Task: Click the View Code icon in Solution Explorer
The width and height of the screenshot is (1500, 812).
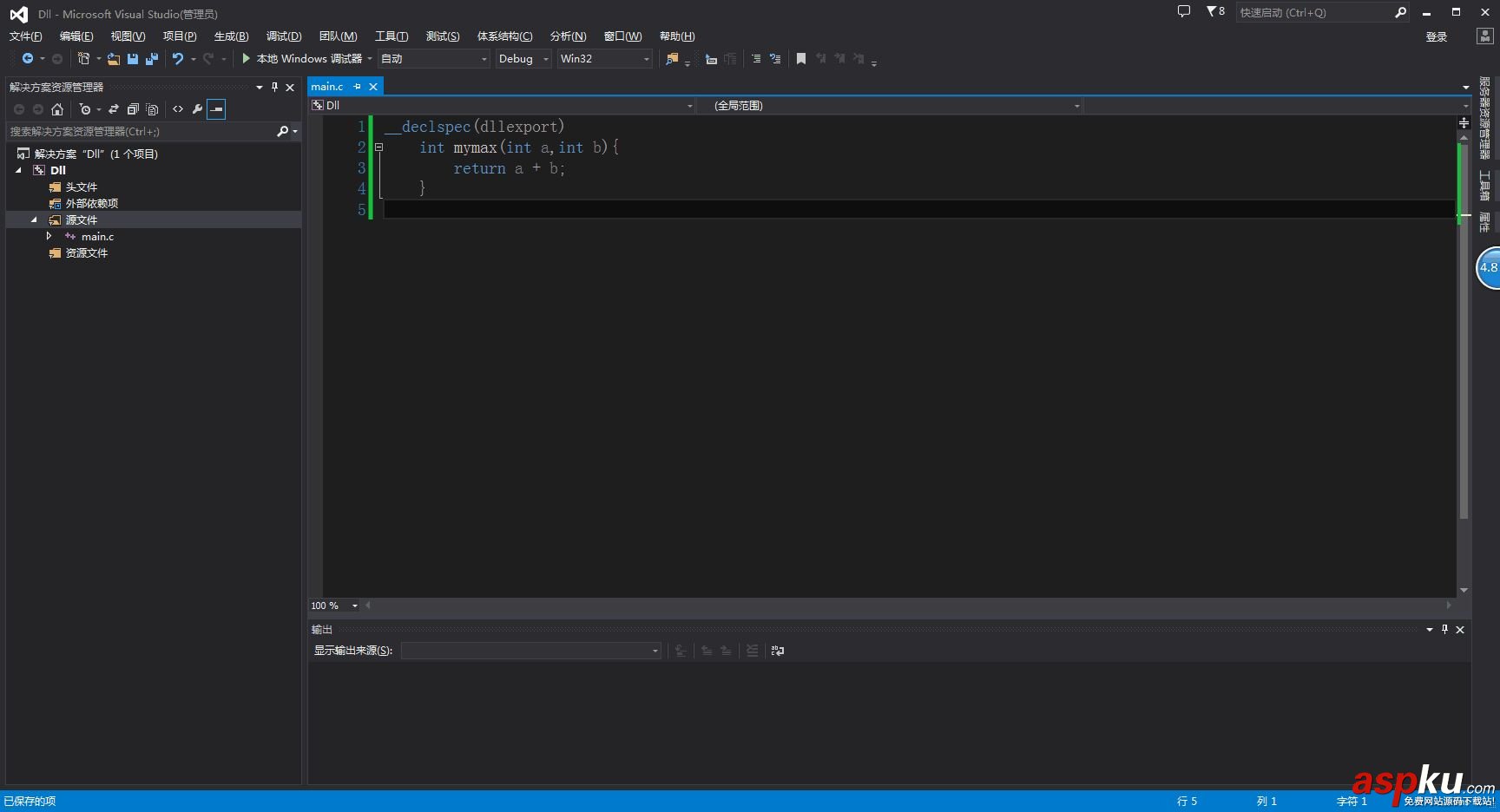Action: tap(178, 109)
